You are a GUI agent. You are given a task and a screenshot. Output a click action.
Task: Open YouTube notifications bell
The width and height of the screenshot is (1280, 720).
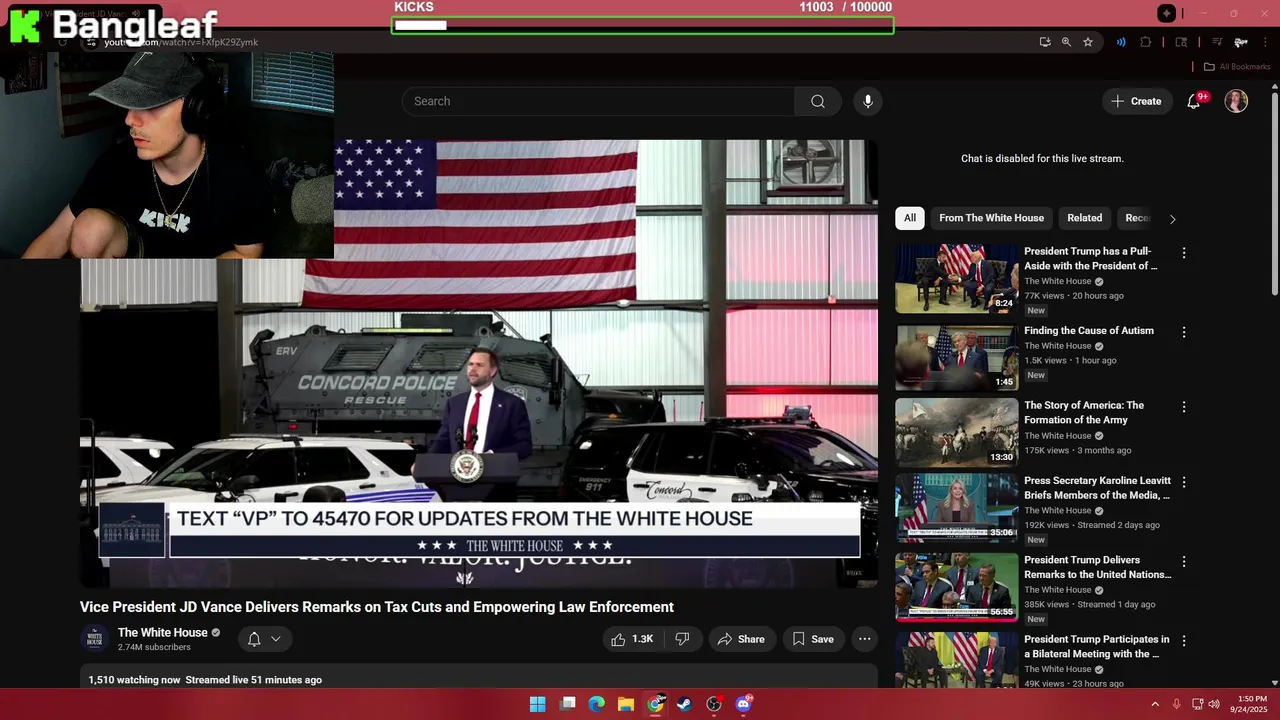pyautogui.click(x=1193, y=101)
